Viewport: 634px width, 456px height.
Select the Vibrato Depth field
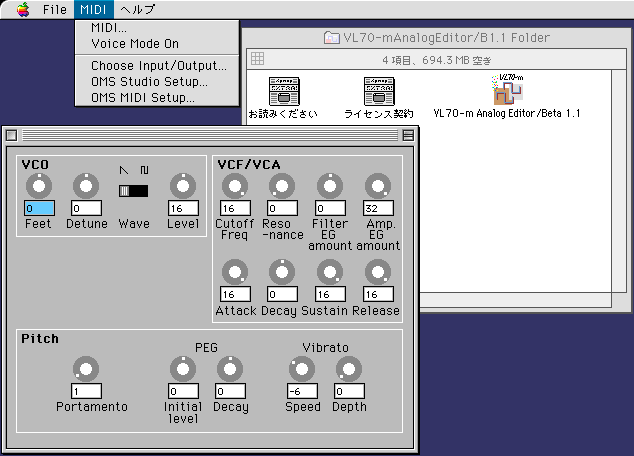(x=349, y=391)
